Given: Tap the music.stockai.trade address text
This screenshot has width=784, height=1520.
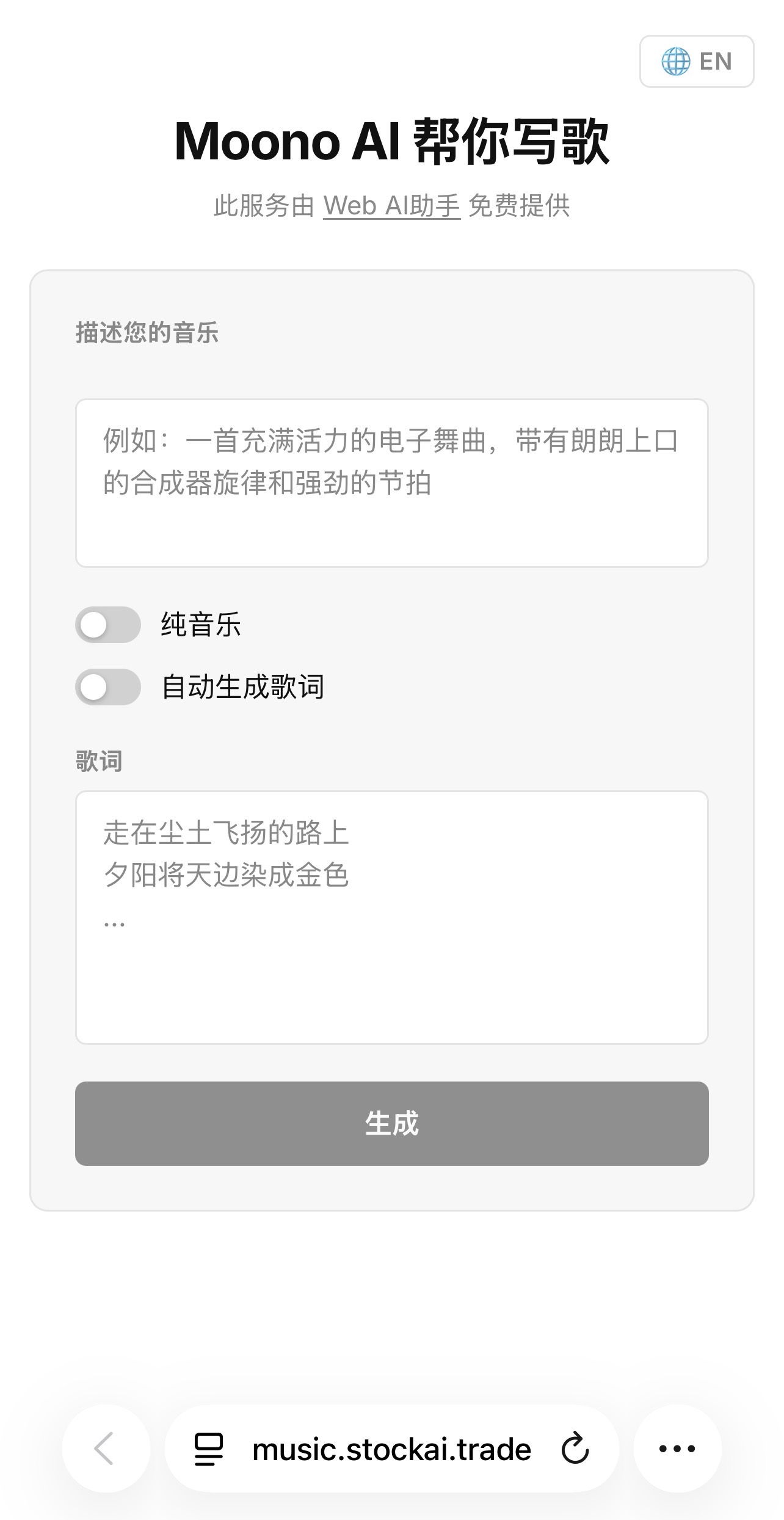Looking at the screenshot, I should tap(391, 1449).
